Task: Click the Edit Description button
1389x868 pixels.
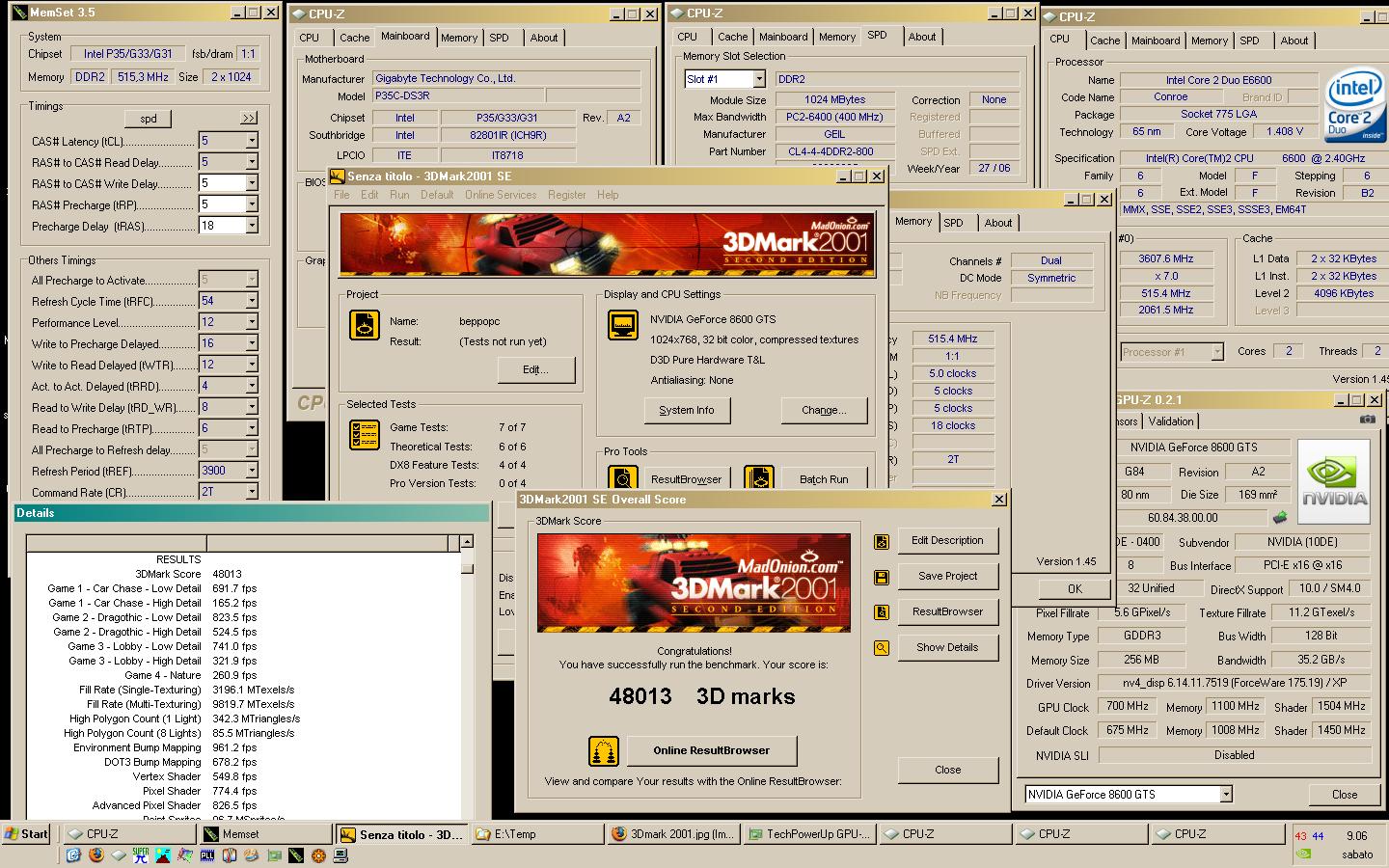Action: [948, 540]
